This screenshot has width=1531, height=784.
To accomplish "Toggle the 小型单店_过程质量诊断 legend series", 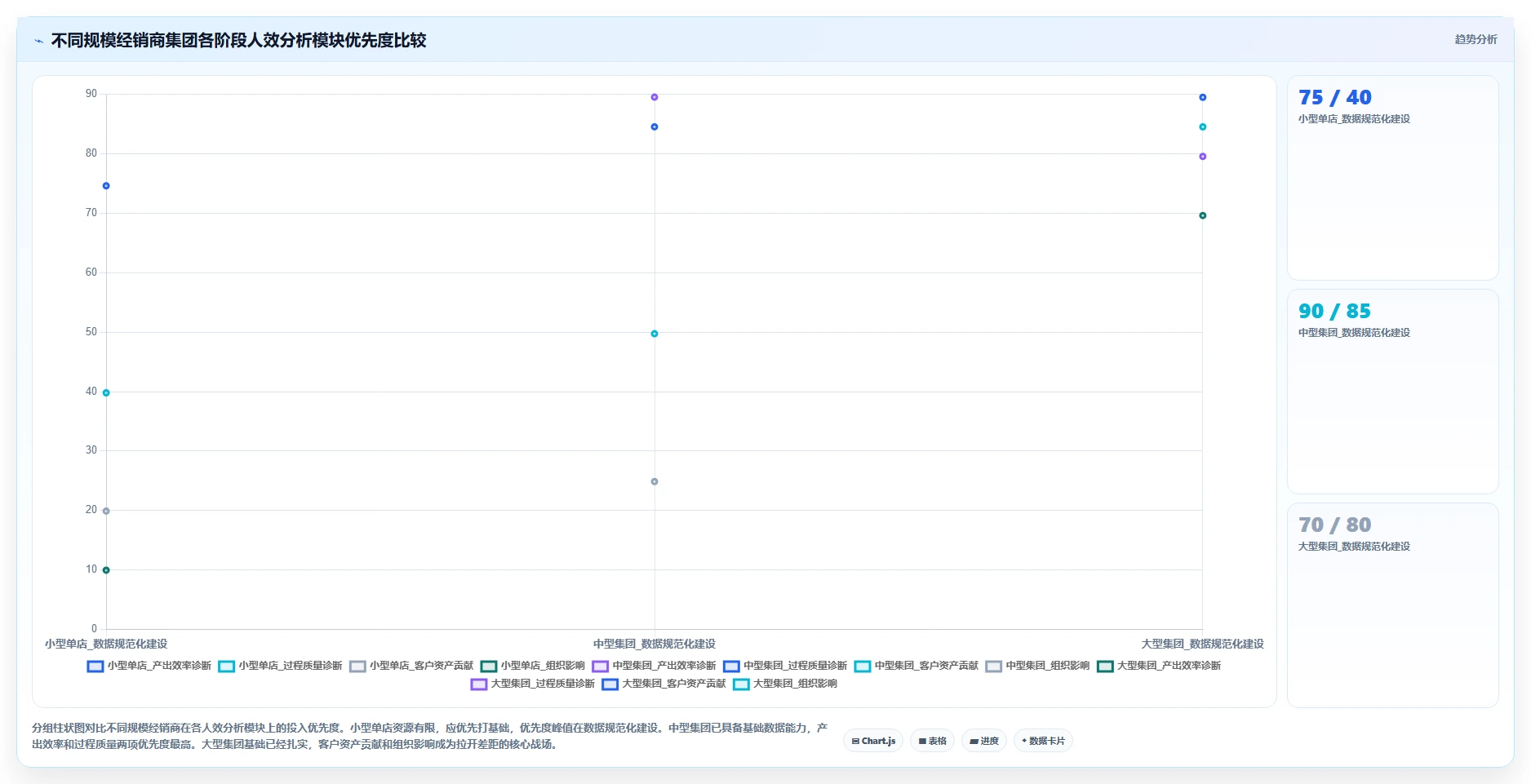I will coord(280,666).
